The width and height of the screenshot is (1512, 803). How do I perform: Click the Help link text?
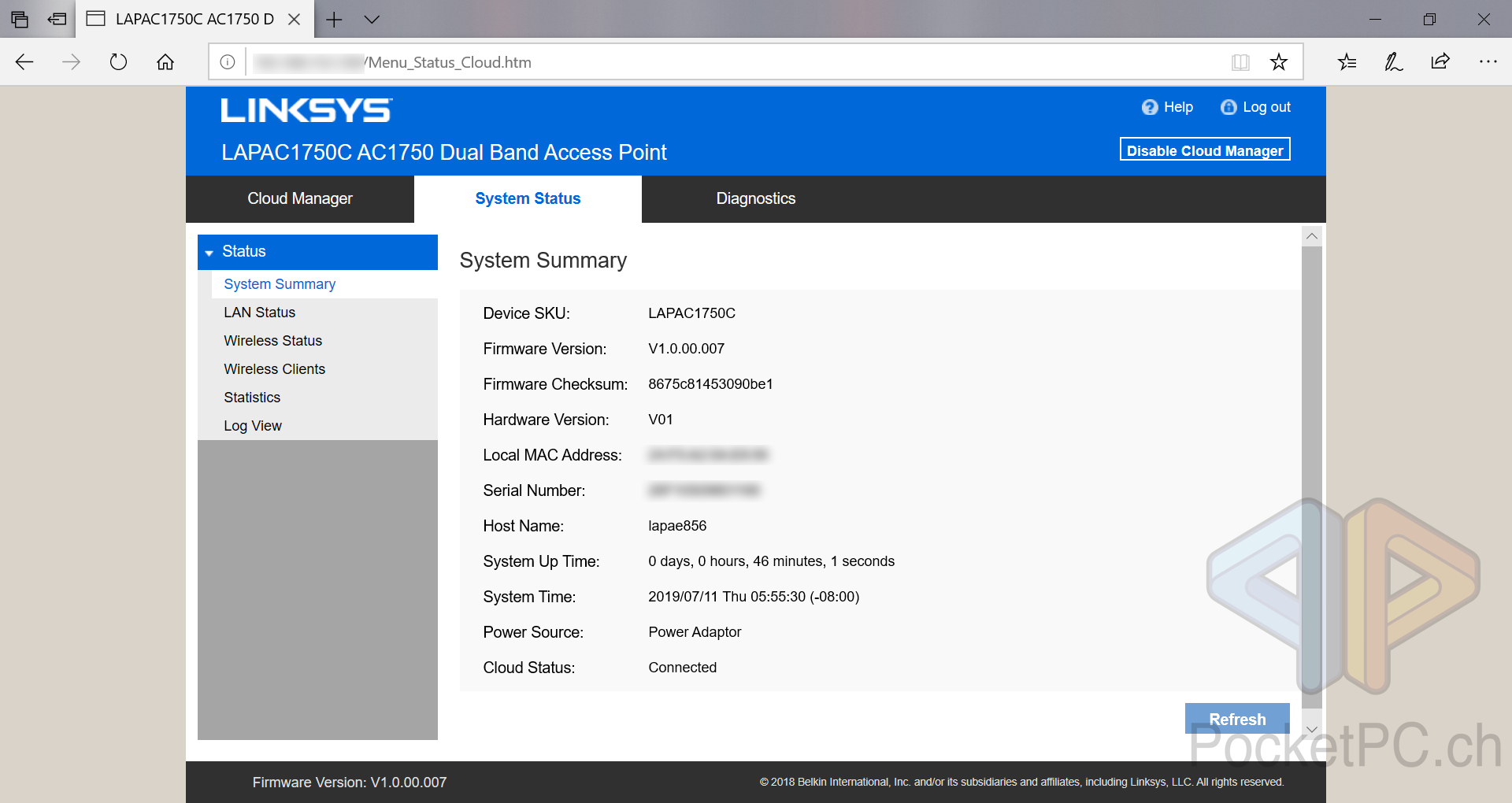click(1178, 107)
